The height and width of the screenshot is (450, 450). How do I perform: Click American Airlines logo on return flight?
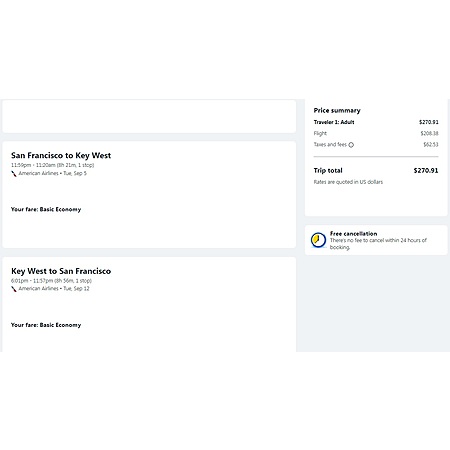coord(14,289)
